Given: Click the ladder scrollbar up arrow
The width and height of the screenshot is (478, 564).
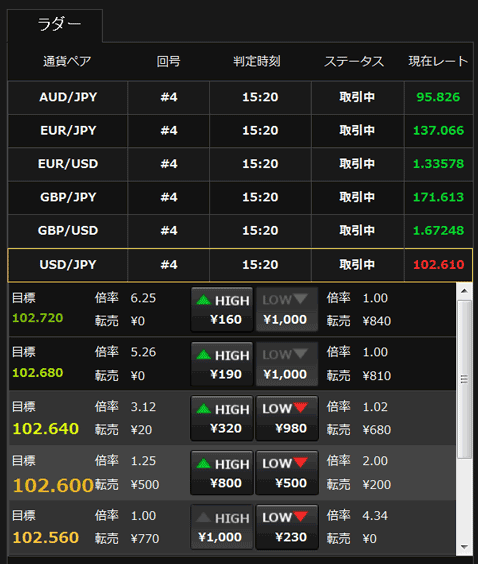Looking at the screenshot, I should tap(464, 291).
